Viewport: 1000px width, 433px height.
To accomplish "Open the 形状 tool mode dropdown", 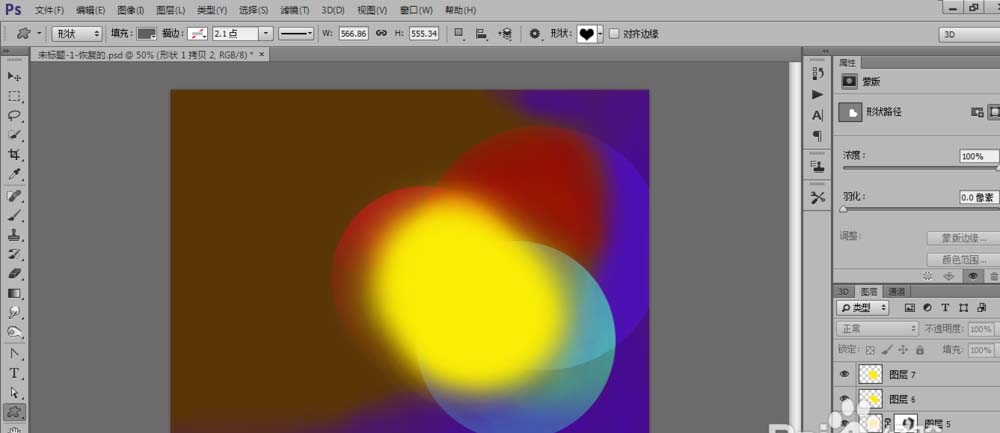I will click(78, 33).
